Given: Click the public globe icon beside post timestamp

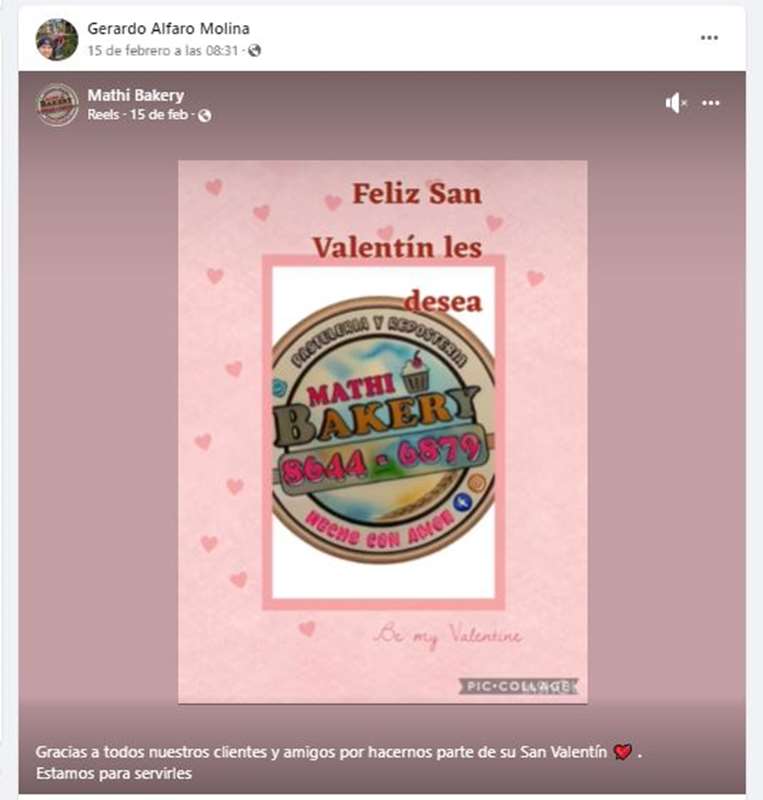Looking at the screenshot, I should [x=255, y=50].
